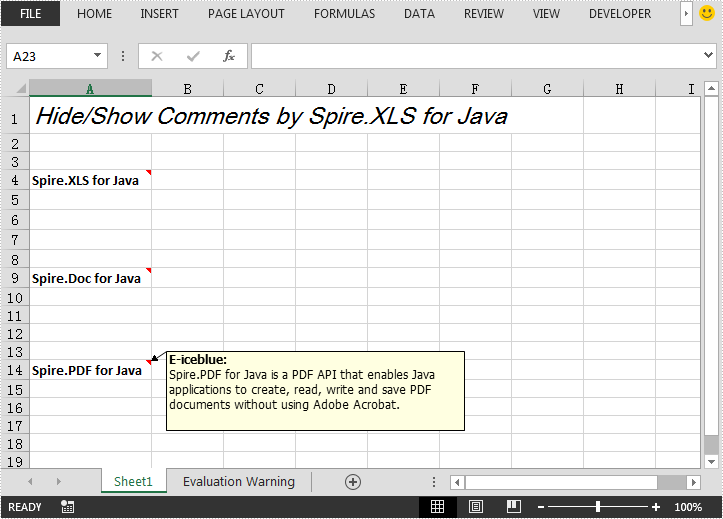
Task: Click the tab bar splitter dots
Action: click(x=433, y=482)
